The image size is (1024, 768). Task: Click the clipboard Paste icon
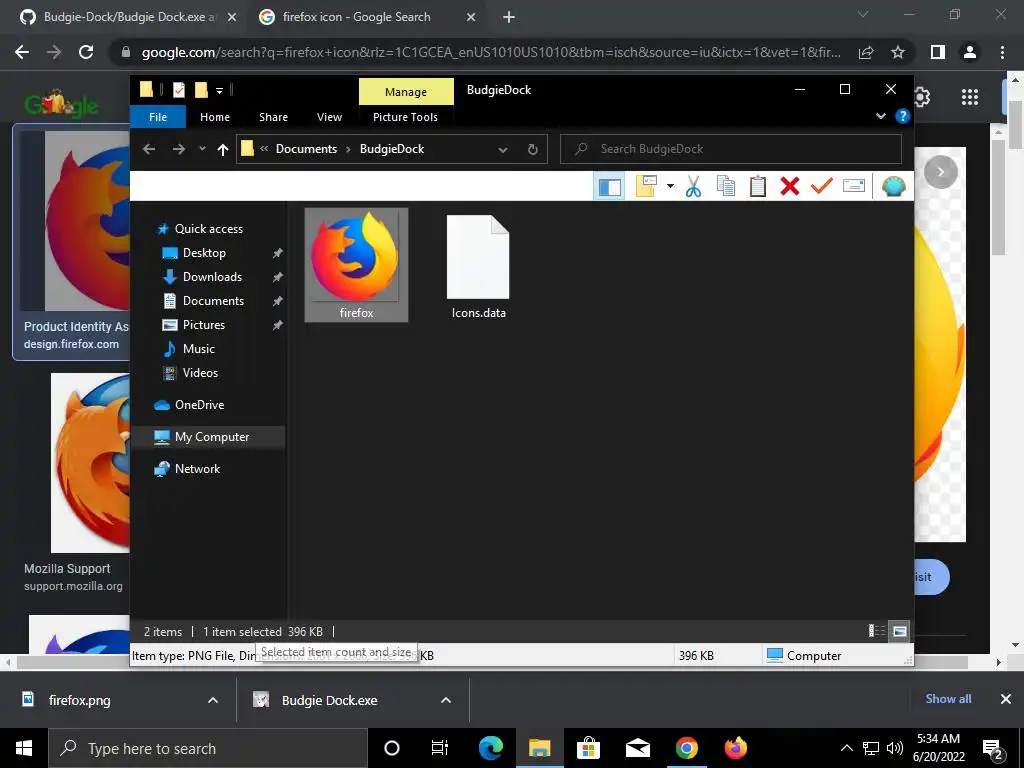tap(758, 186)
